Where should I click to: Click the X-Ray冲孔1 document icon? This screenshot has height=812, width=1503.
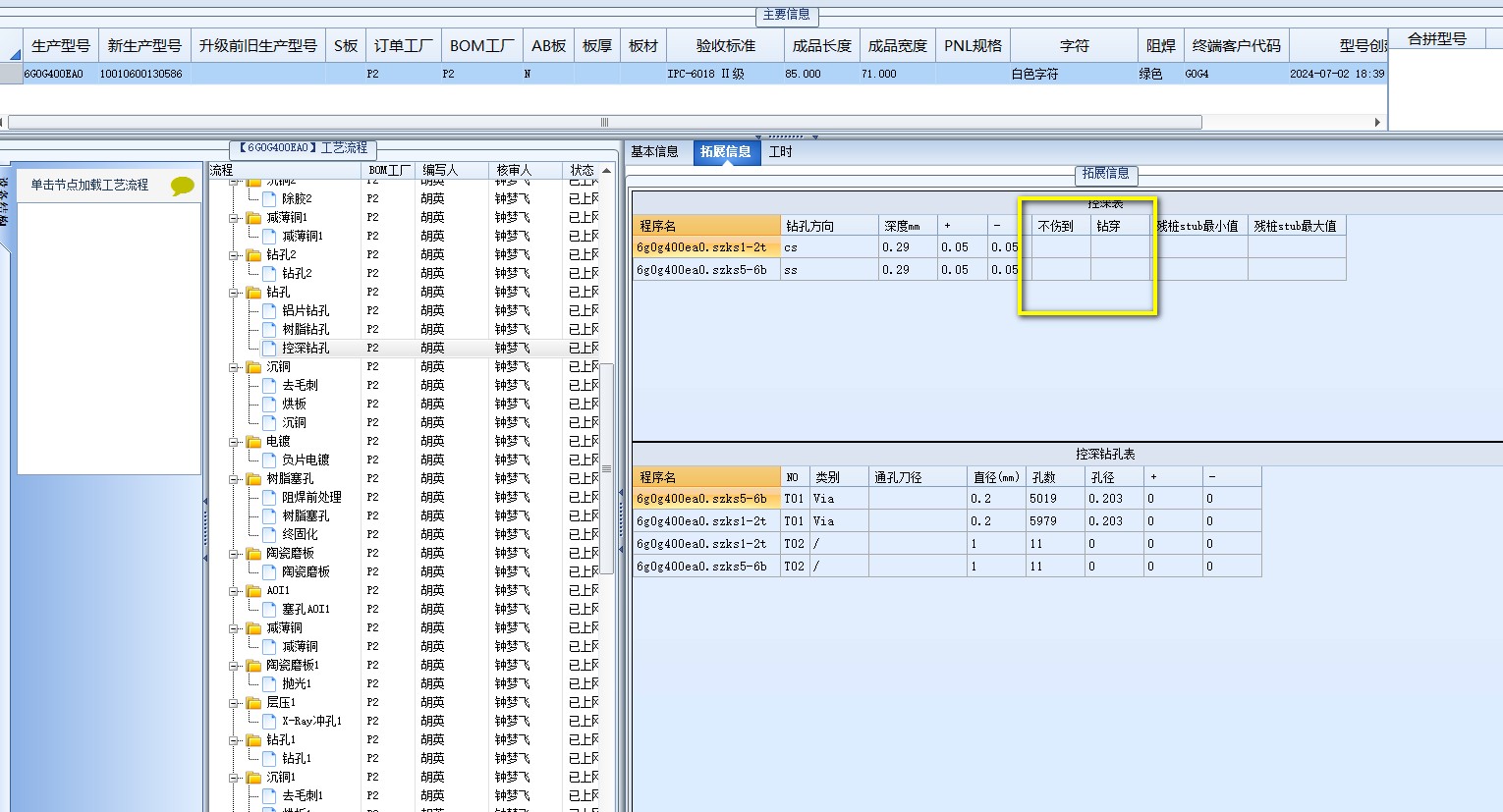pos(269,722)
